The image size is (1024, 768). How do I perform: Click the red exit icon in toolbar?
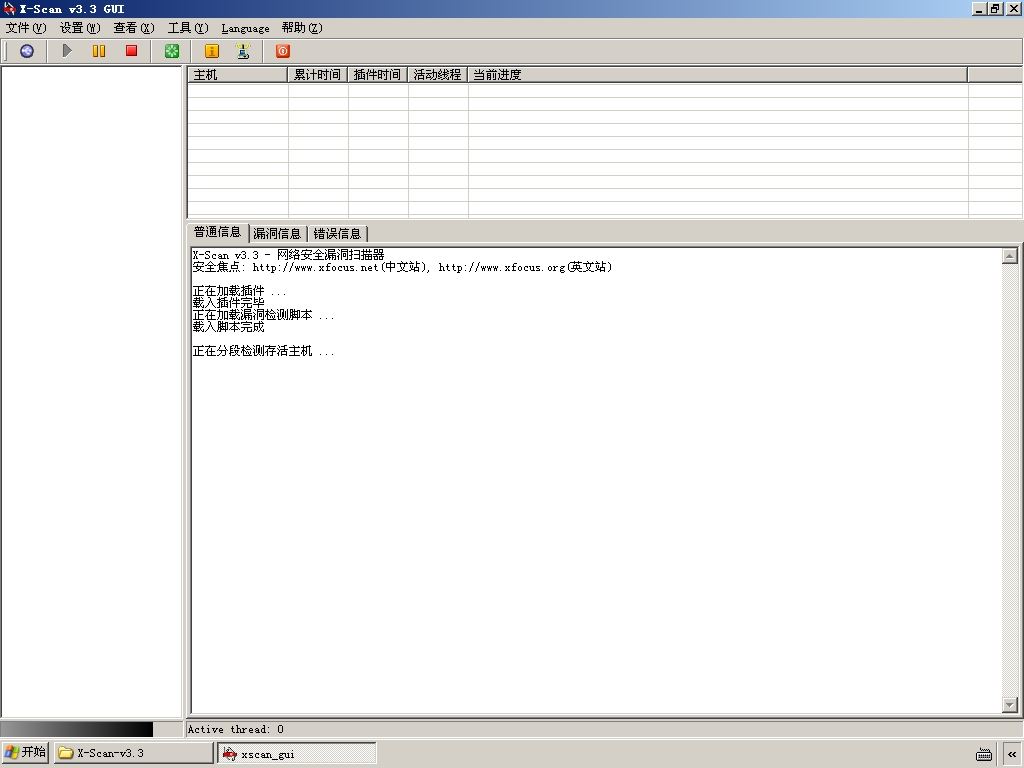(283, 51)
